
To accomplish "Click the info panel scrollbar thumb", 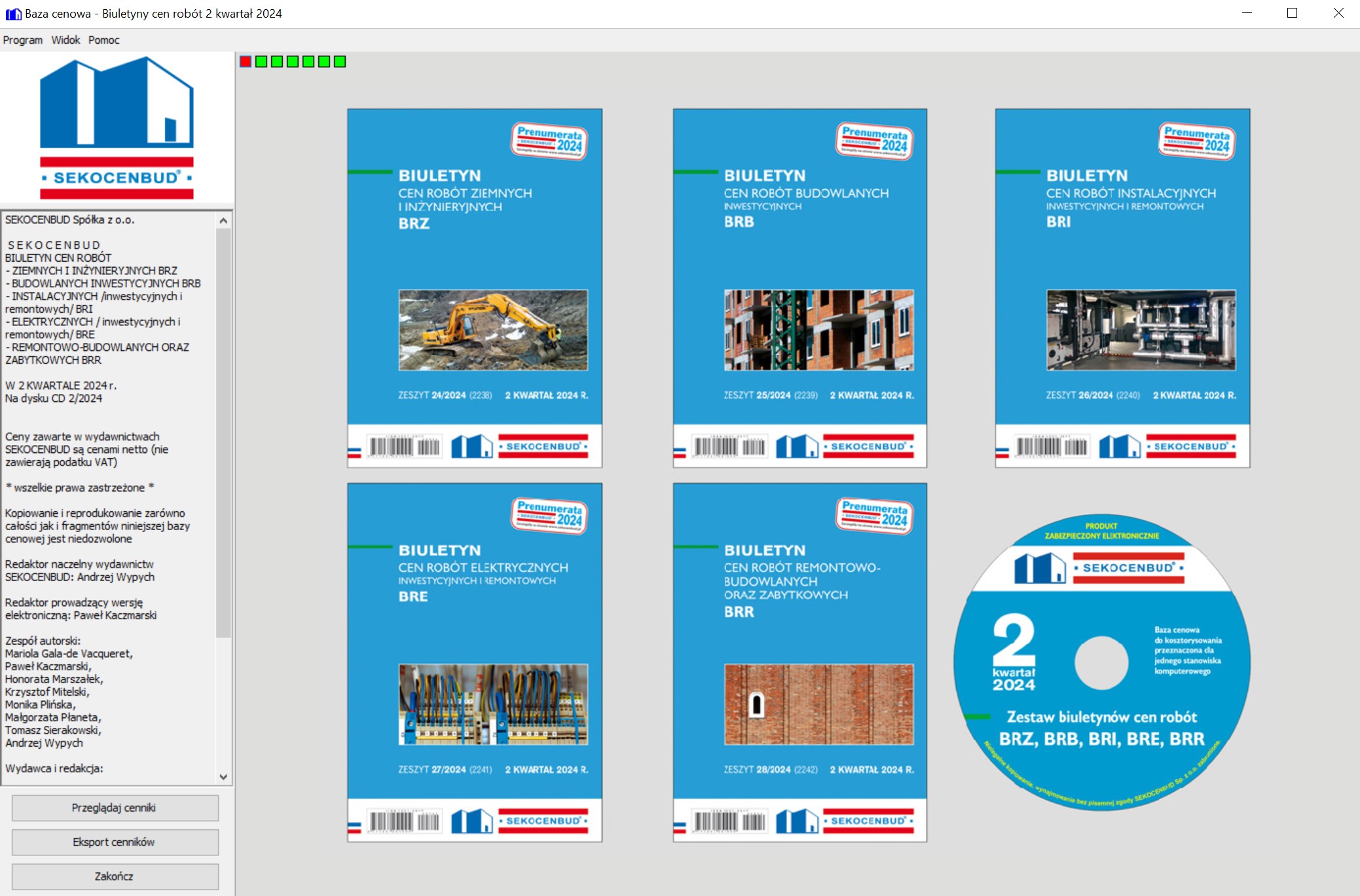I will point(223,433).
